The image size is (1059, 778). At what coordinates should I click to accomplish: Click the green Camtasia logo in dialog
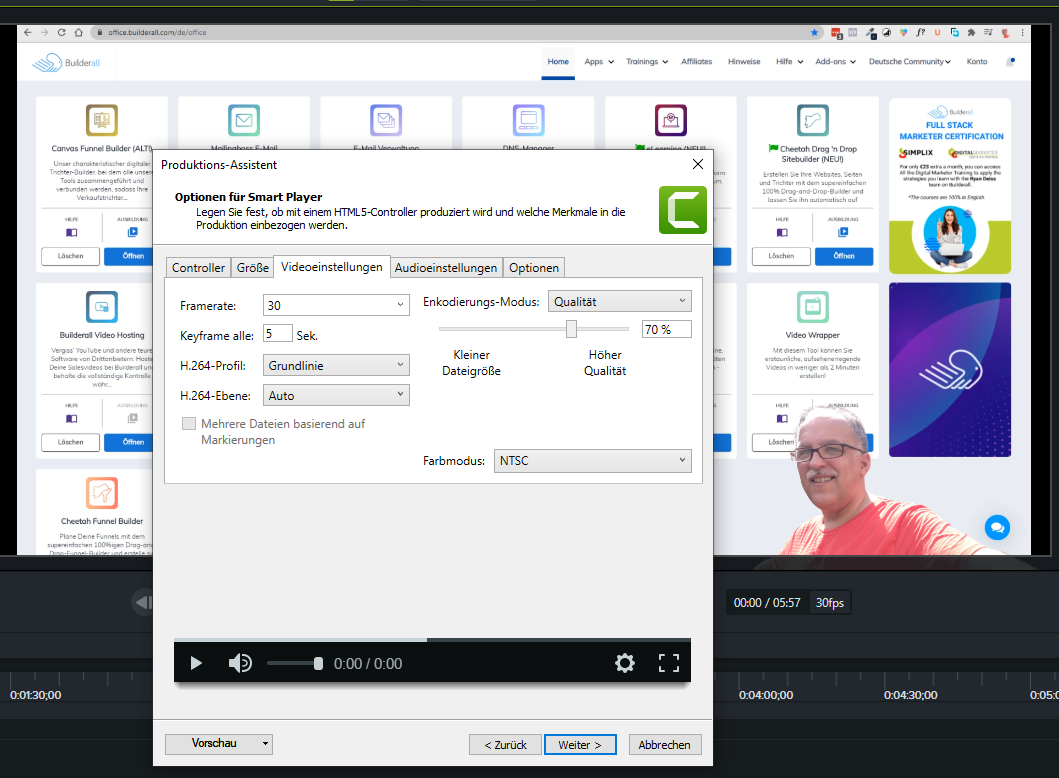[683, 210]
